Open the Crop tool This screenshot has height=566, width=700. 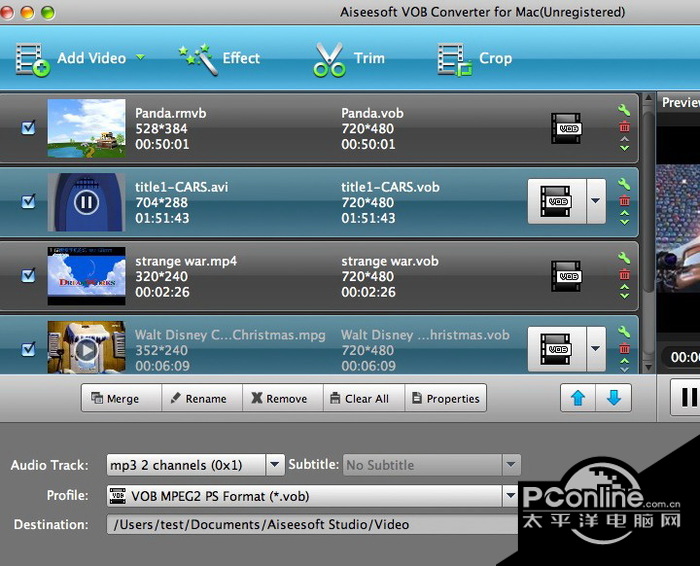[474, 59]
